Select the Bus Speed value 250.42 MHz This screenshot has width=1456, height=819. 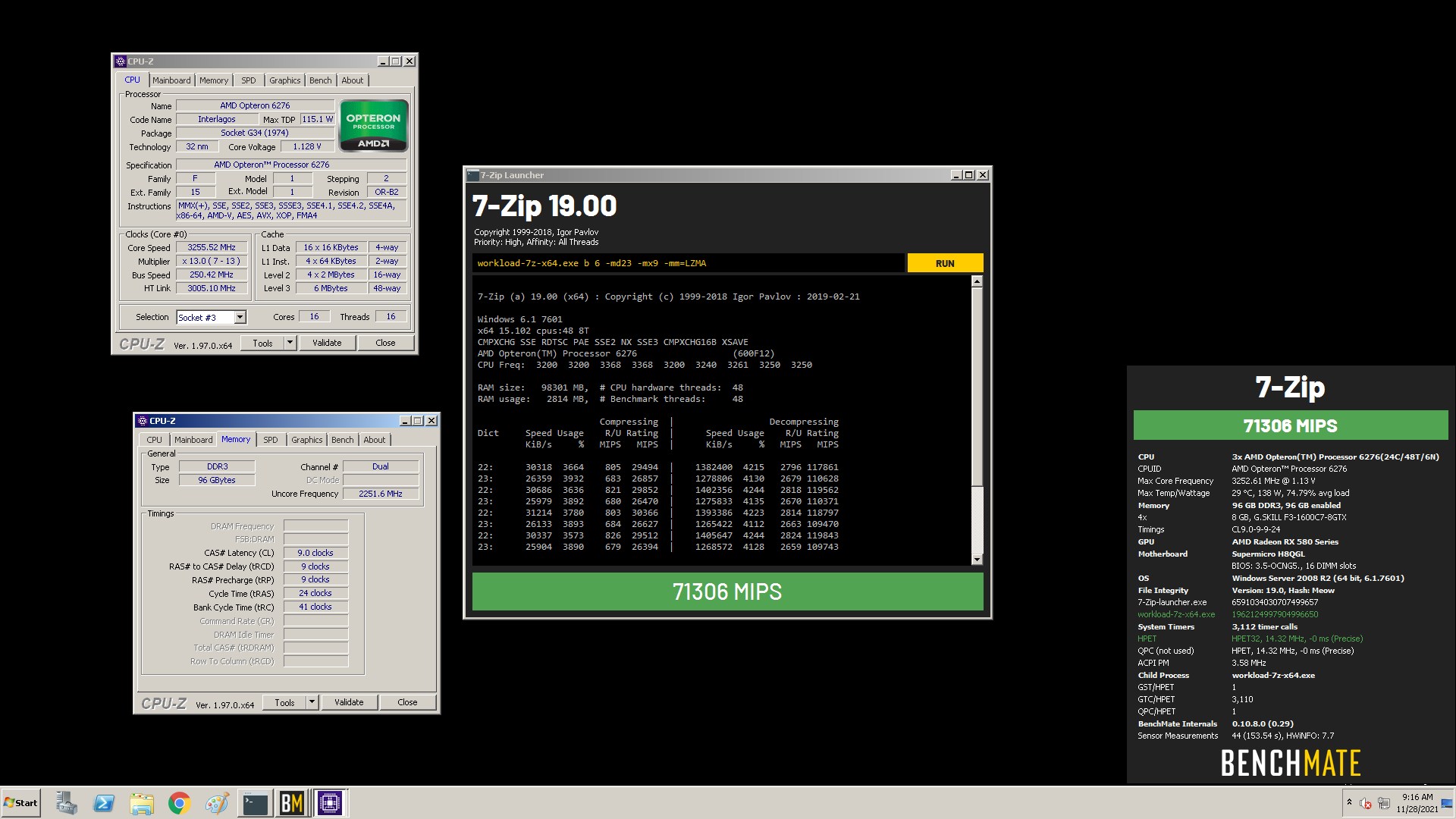click(x=212, y=275)
